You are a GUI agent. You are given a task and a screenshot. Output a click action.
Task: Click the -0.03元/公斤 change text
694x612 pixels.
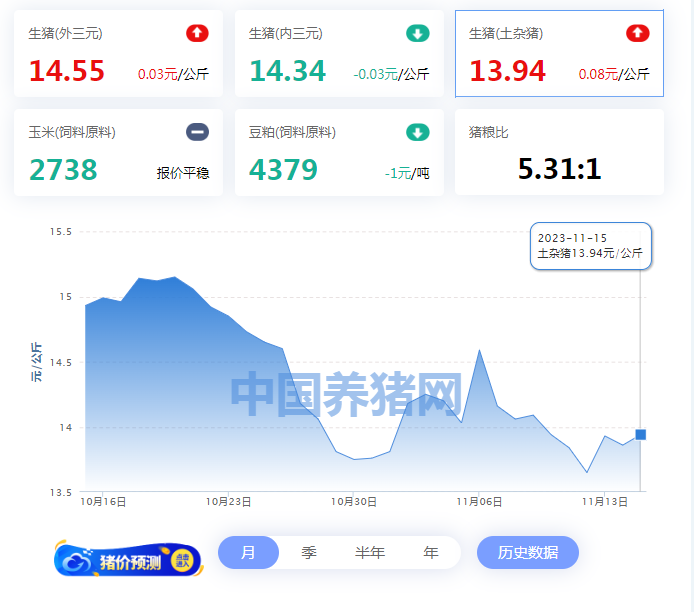391,74
